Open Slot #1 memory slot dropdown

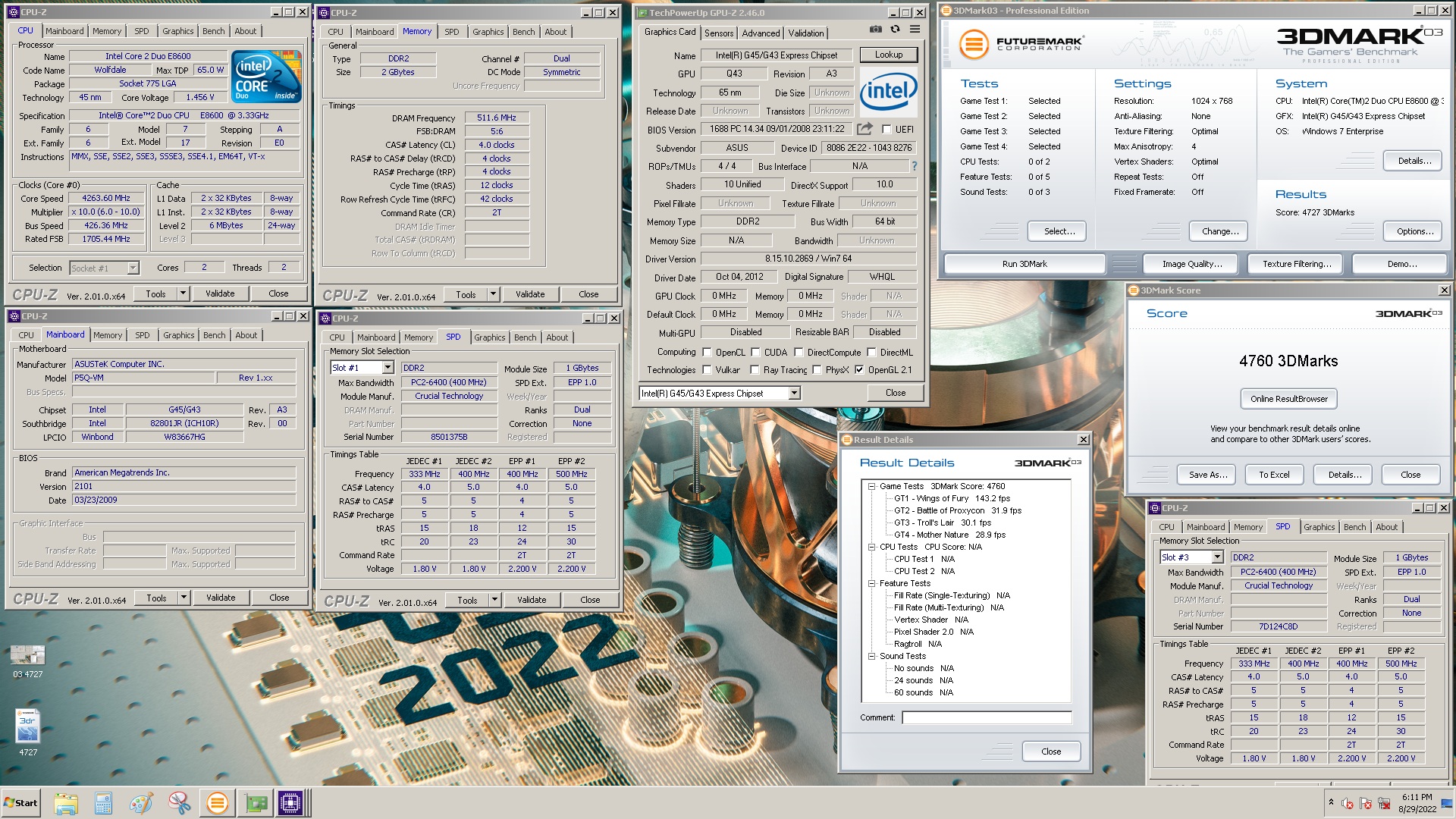pyautogui.click(x=388, y=368)
